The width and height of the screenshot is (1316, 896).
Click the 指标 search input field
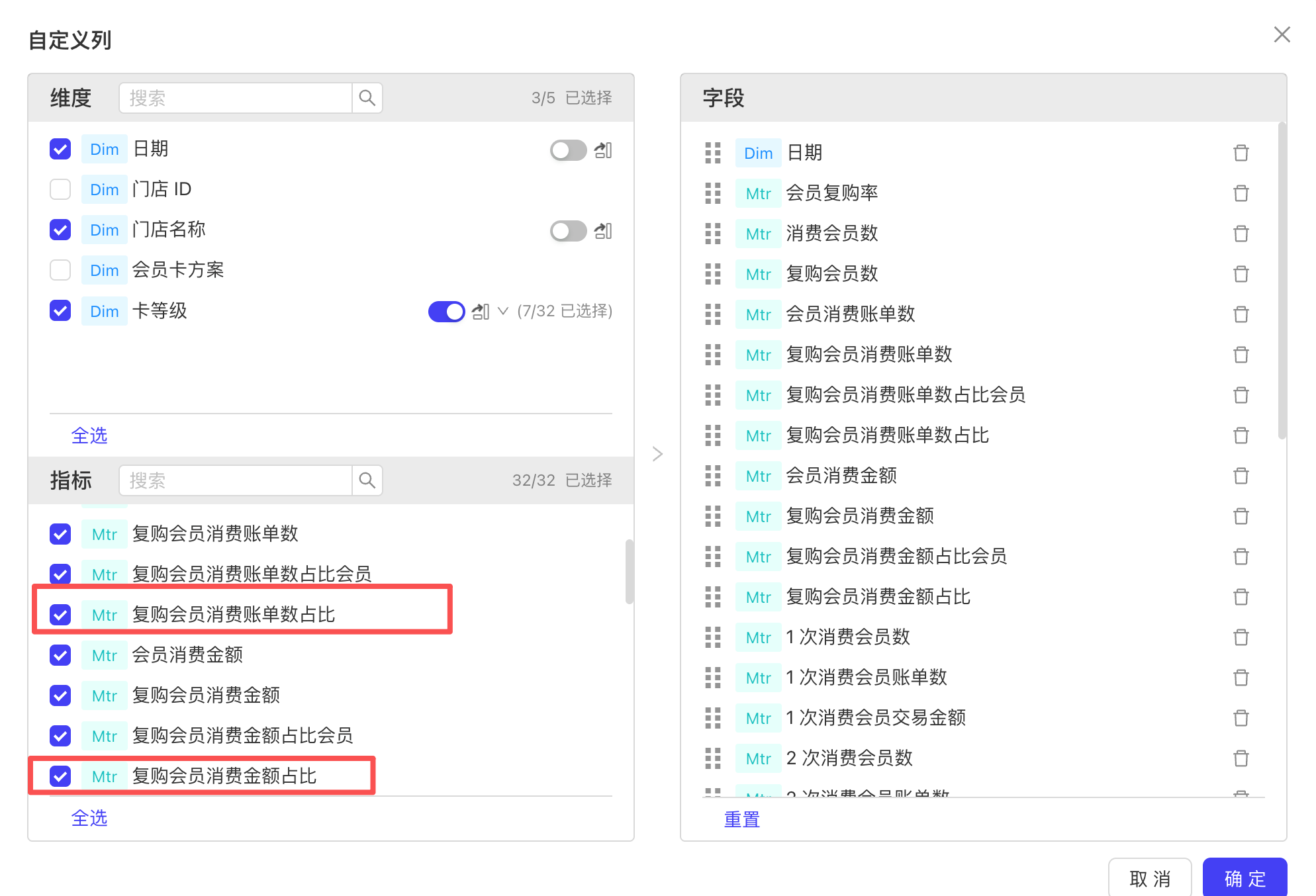[236, 480]
